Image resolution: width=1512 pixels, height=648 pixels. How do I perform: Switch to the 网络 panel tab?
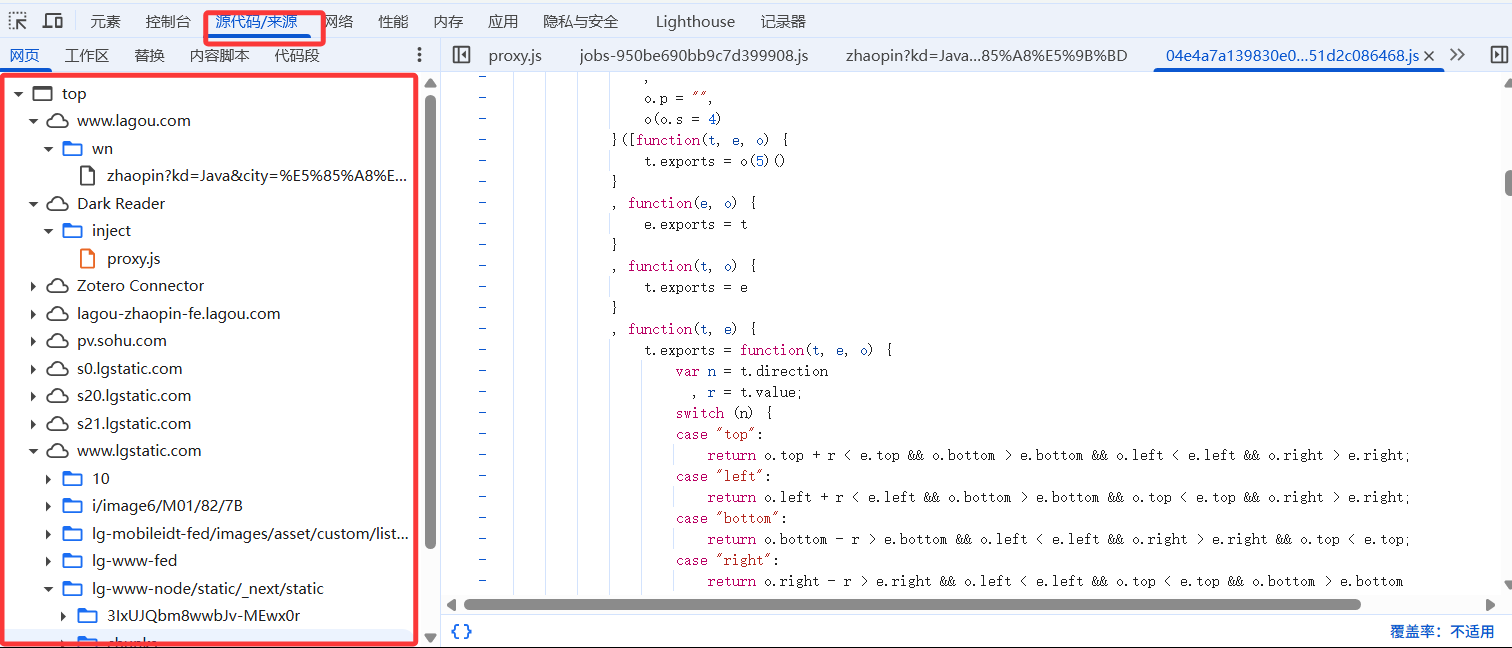tap(339, 21)
